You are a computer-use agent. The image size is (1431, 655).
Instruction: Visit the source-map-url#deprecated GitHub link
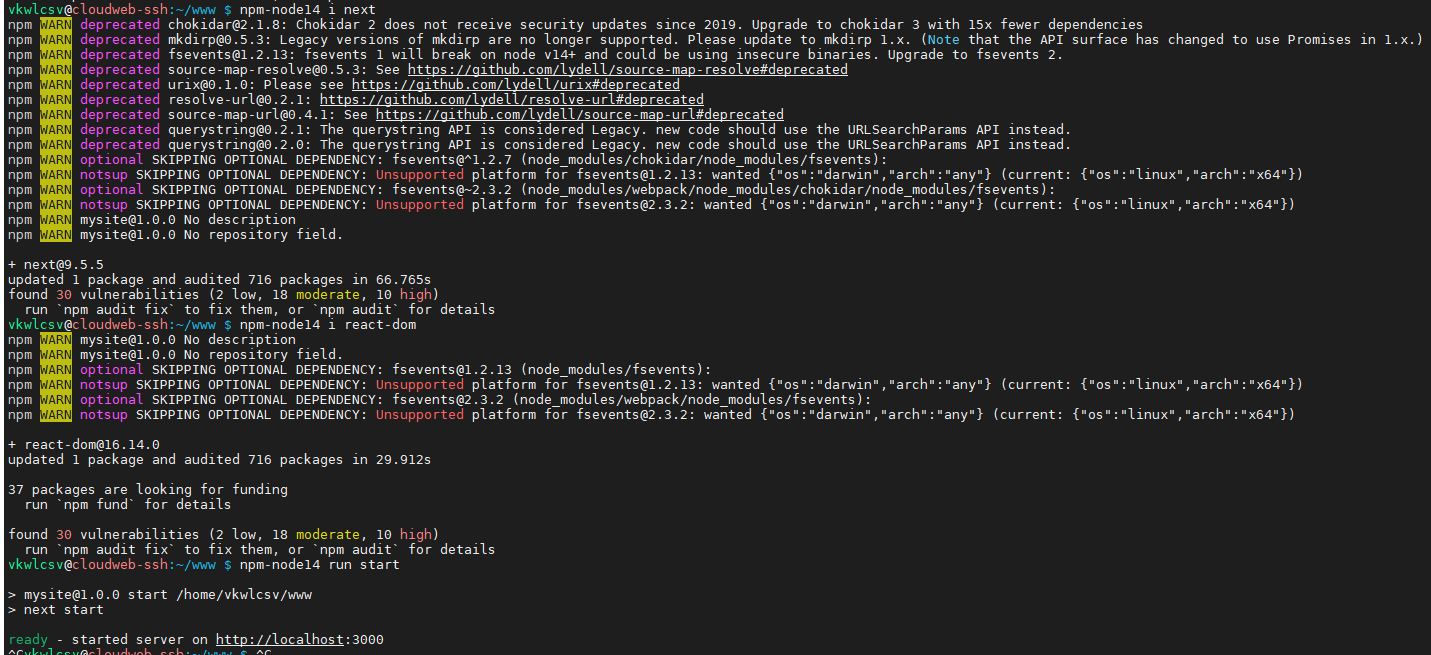[x=579, y=115]
